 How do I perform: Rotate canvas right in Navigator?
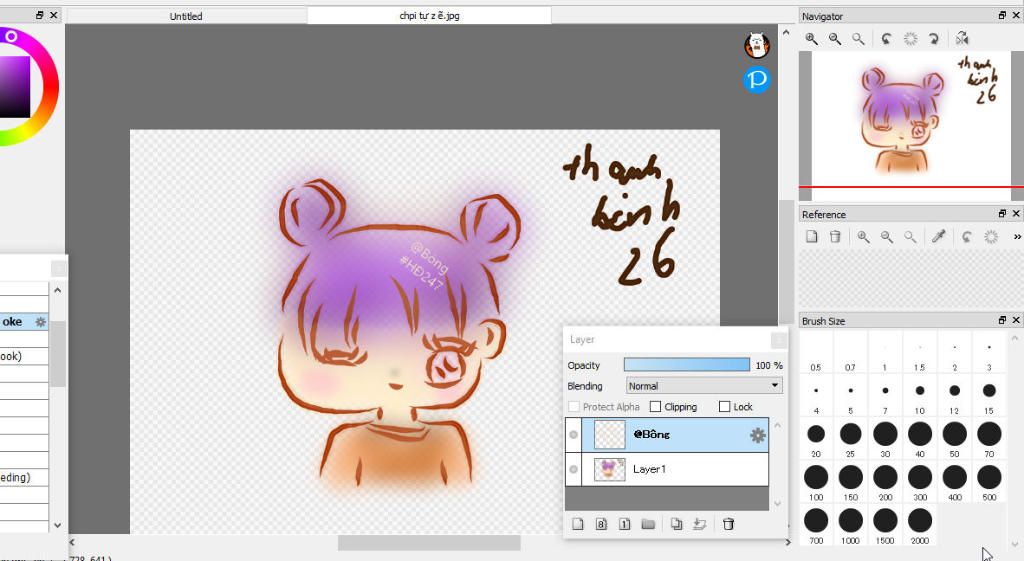934,39
